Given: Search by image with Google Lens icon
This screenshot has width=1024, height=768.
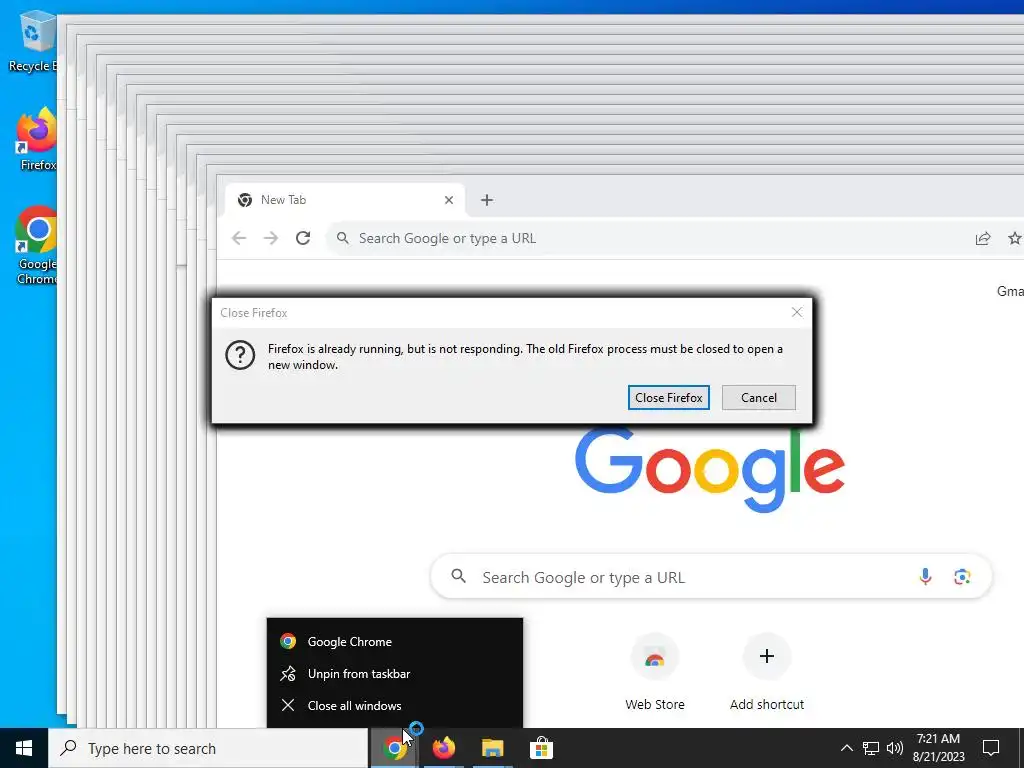Looking at the screenshot, I should 961,577.
